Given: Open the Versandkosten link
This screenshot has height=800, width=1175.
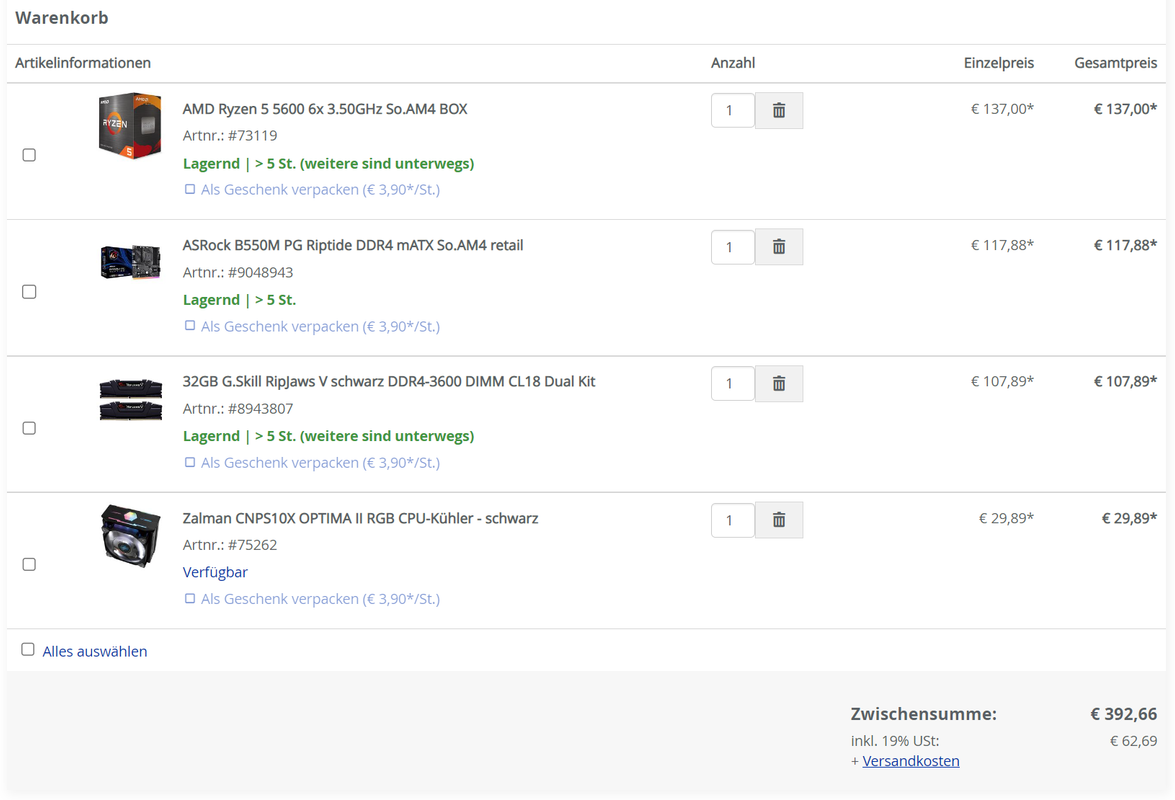Looking at the screenshot, I should tap(910, 761).
